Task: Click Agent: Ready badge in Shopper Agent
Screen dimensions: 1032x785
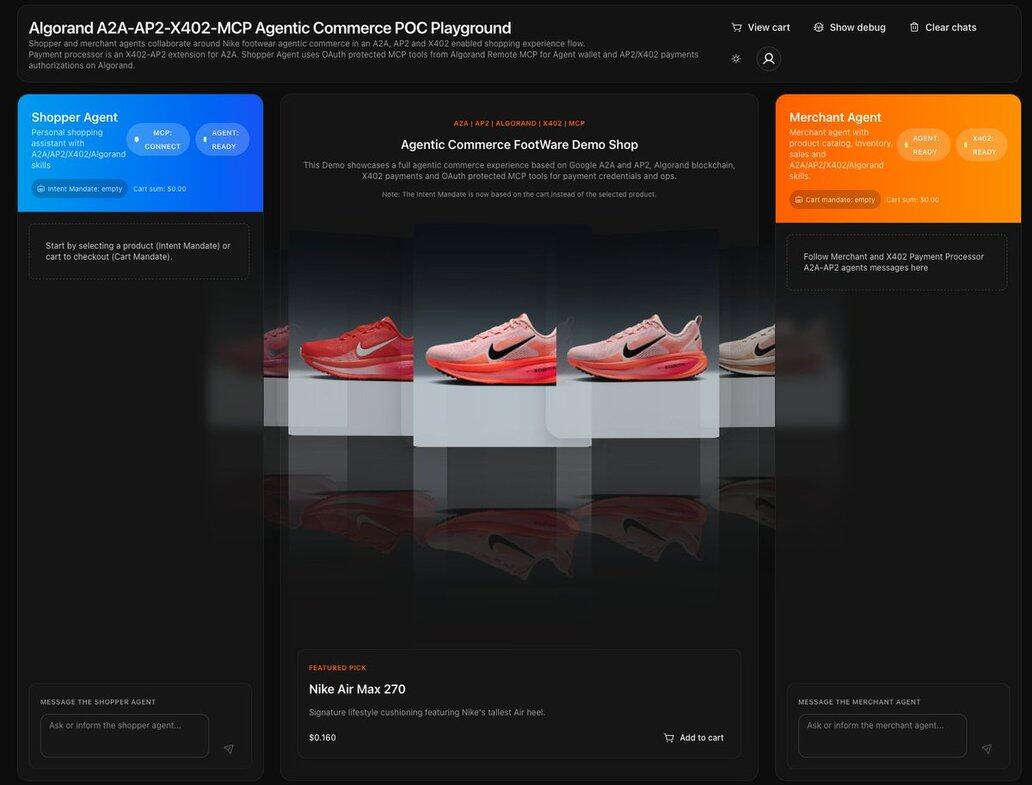Action: [223, 140]
